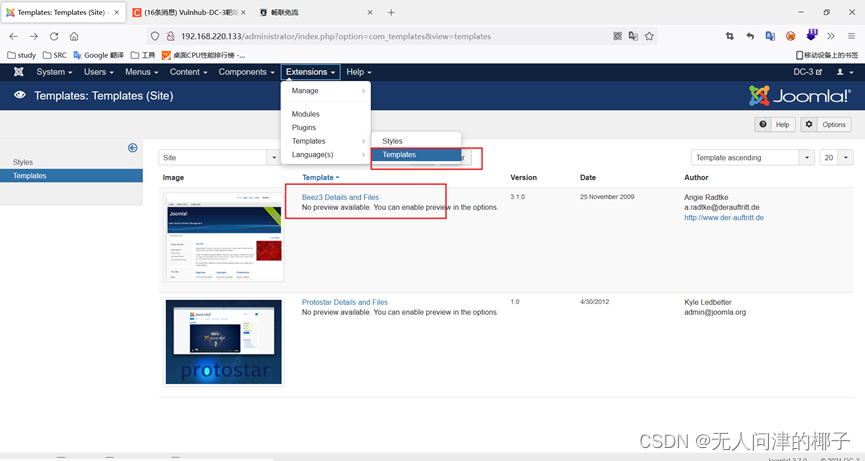Open the Template ascending sort dropdown
The width and height of the screenshot is (865, 461).
pos(752,157)
